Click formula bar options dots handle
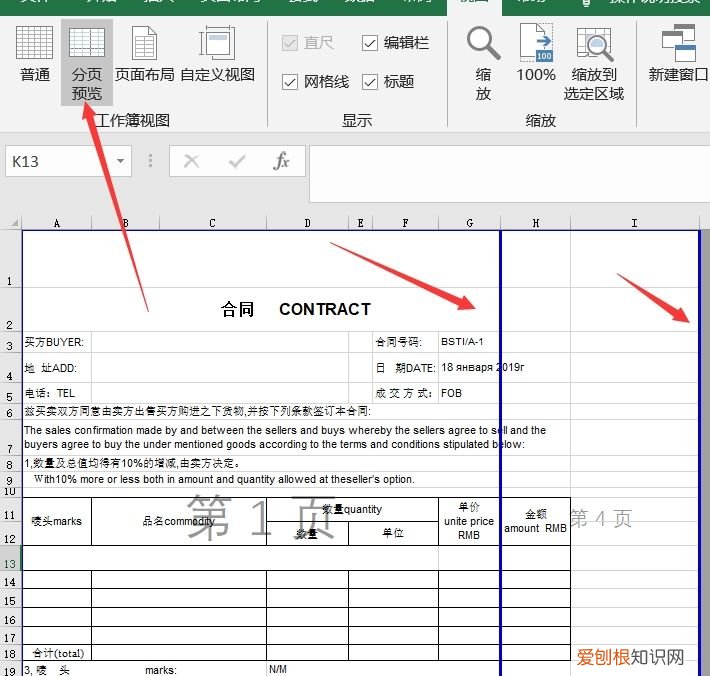The image size is (710, 676). (x=150, y=161)
